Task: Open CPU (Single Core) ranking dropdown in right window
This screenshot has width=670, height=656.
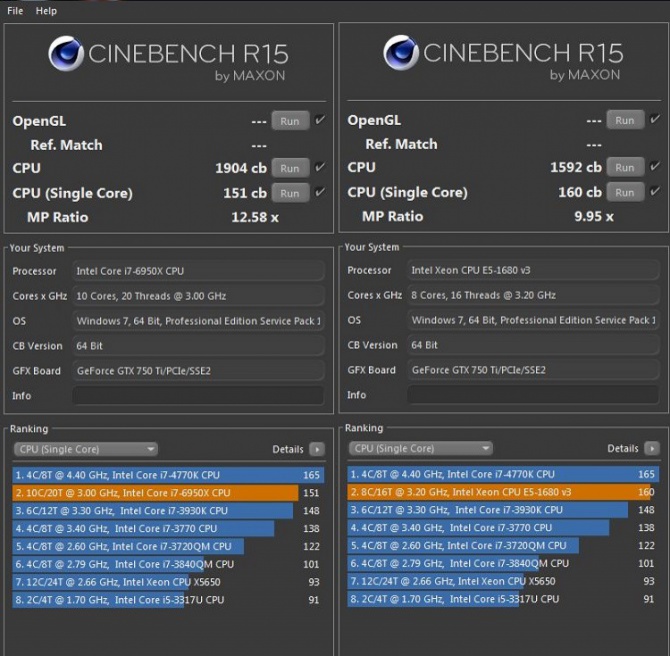Action: click(x=420, y=448)
